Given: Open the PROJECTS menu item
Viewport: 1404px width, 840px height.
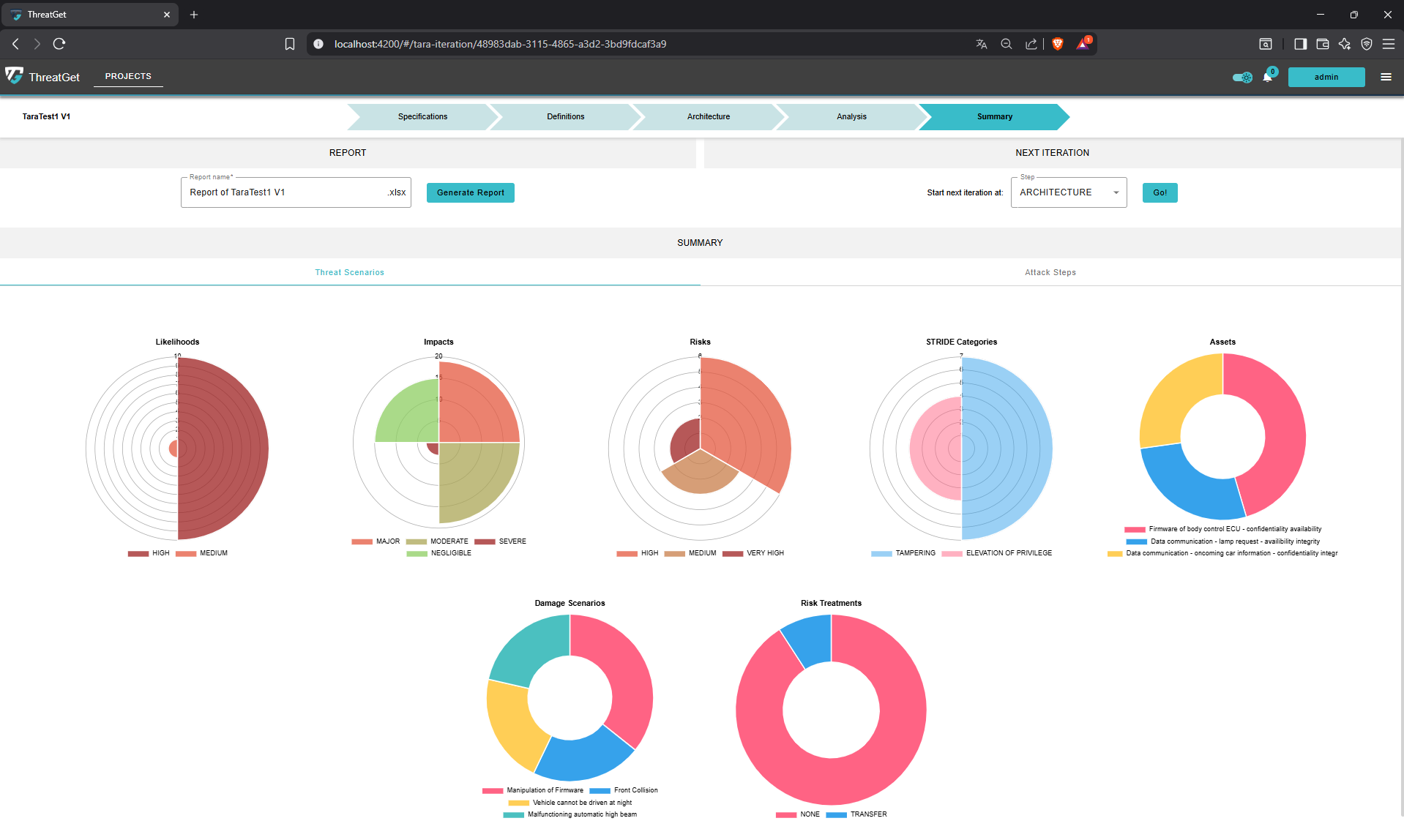Looking at the screenshot, I should click(128, 76).
